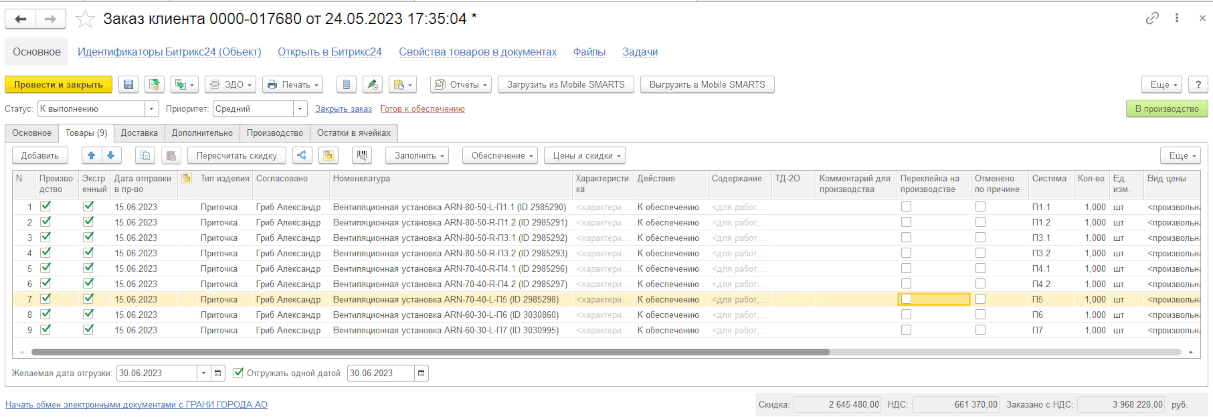
Task: Open the Статус dropdown list
Action: [x=152, y=108]
